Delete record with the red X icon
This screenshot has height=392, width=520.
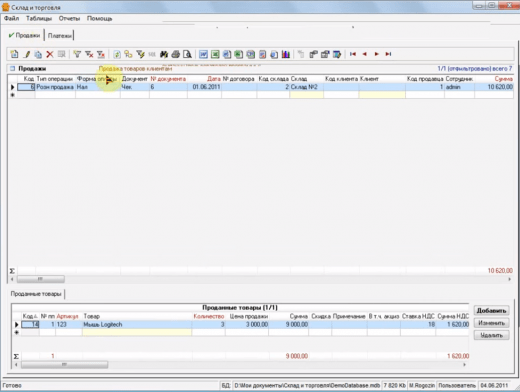(x=50, y=54)
